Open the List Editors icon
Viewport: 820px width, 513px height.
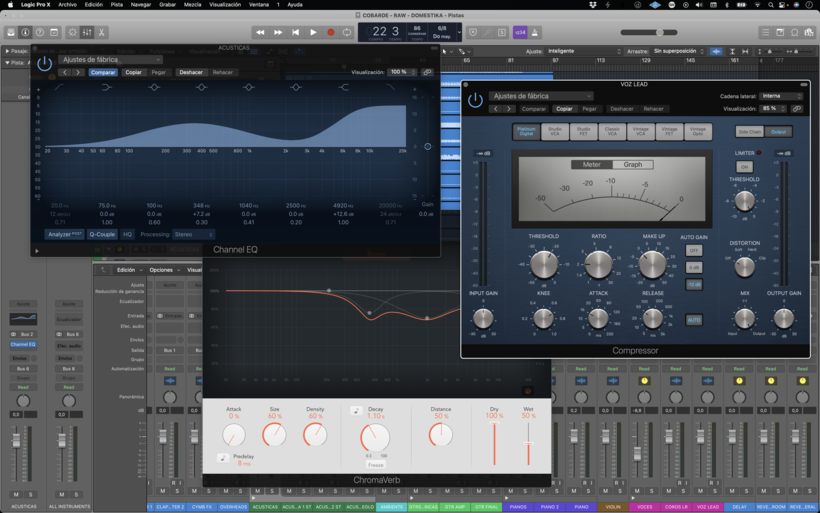click(x=766, y=32)
